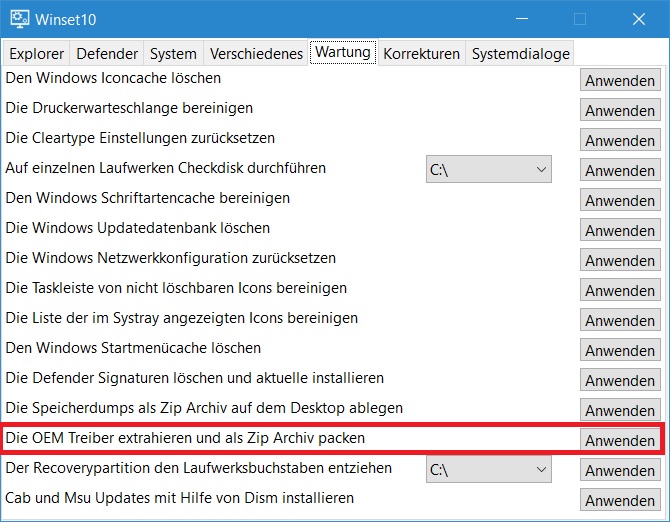Close the Winset10 window
This screenshot has height=522, width=670.
point(639,19)
